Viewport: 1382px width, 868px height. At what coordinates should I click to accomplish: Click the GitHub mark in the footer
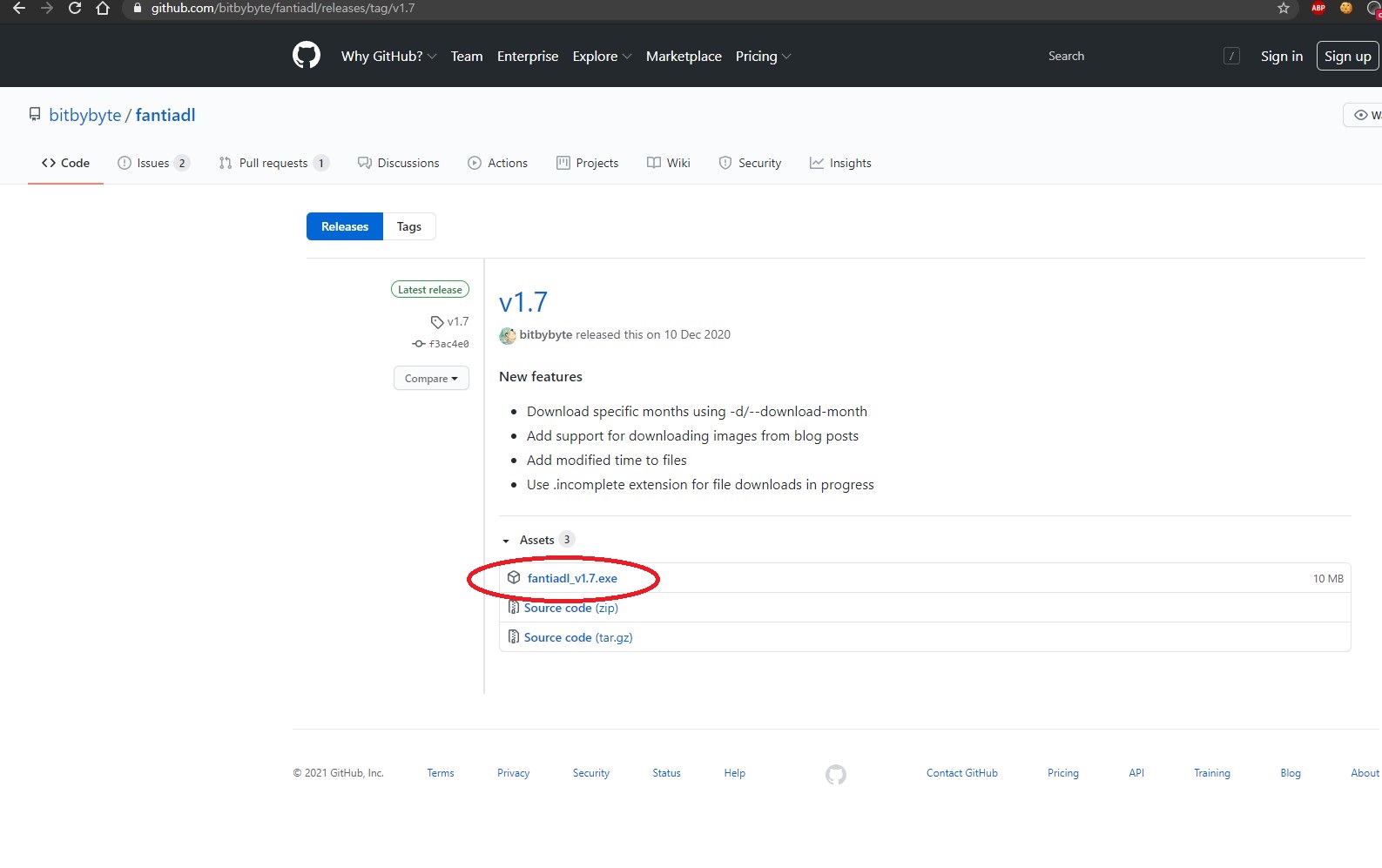[836, 774]
